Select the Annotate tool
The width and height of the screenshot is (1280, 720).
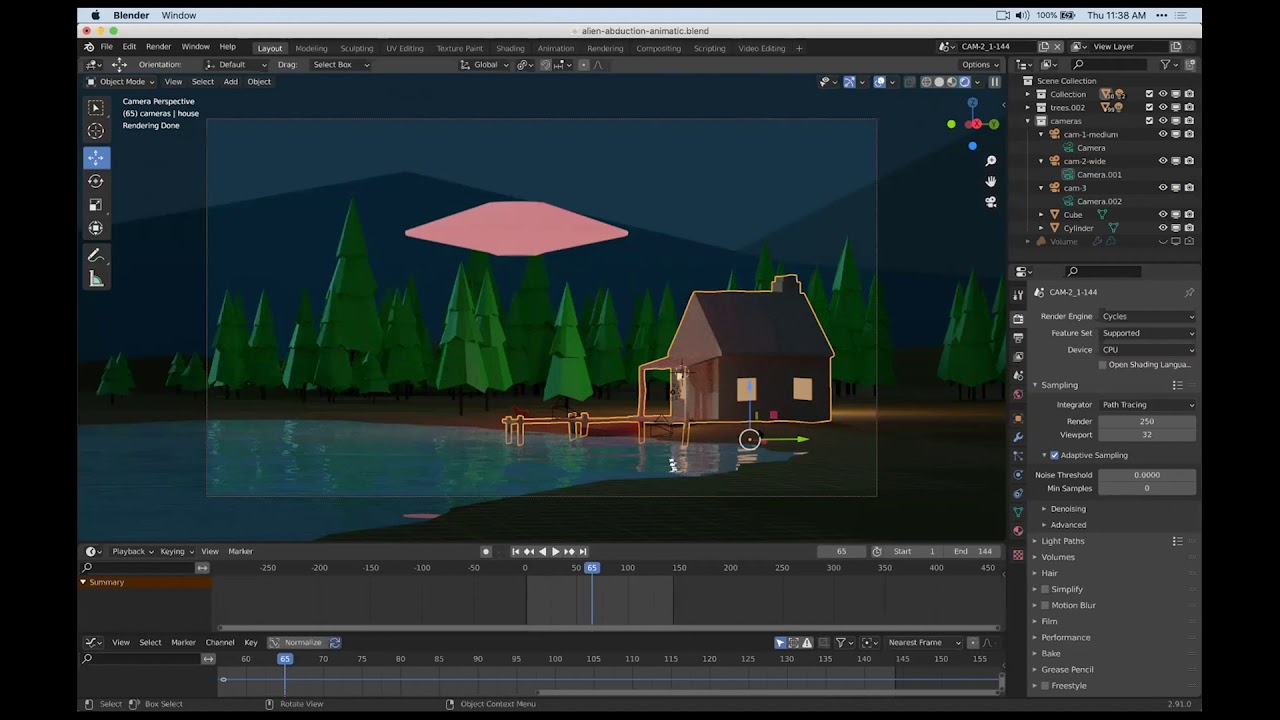coord(96,256)
